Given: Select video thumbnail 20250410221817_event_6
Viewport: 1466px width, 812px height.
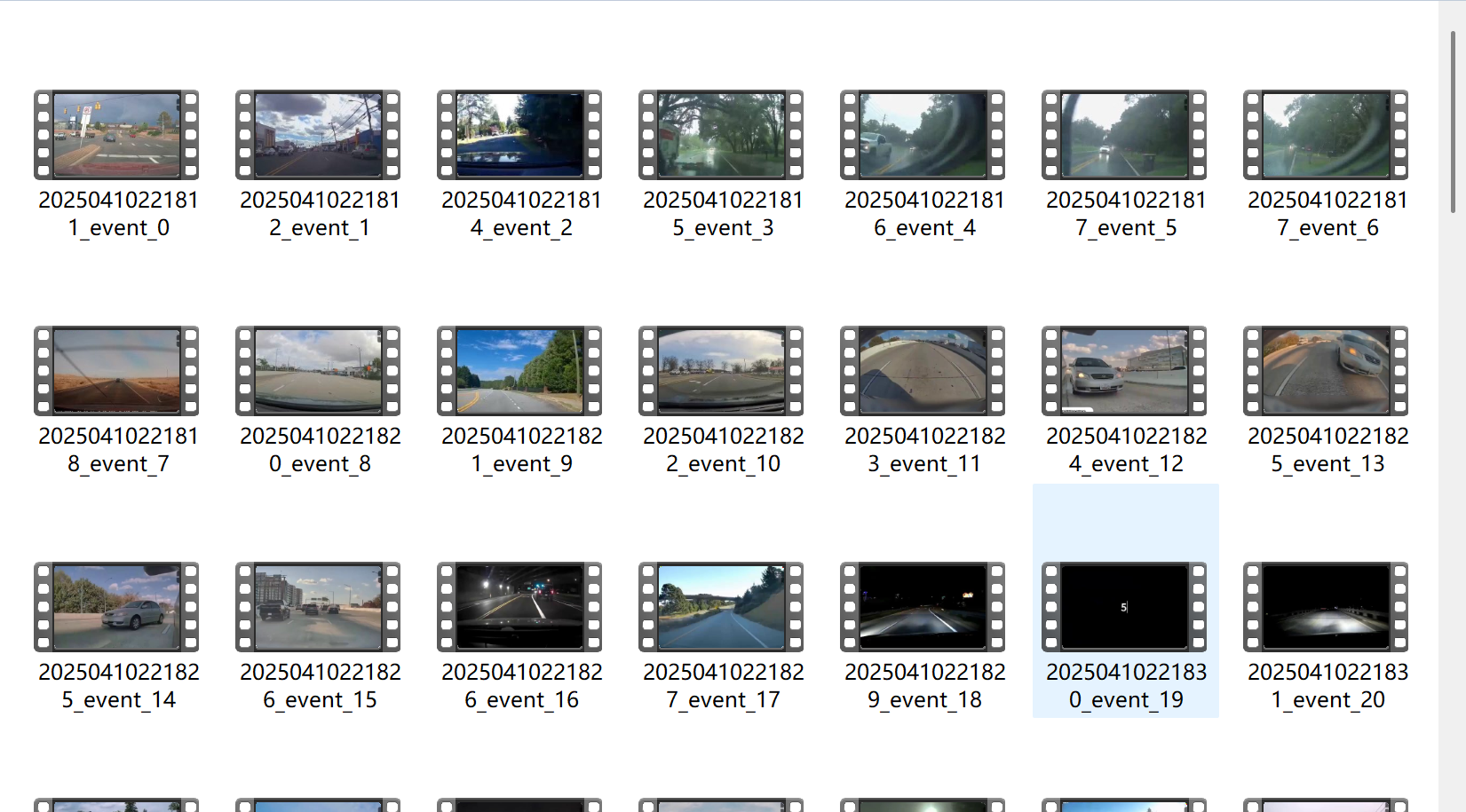Looking at the screenshot, I should (x=1326, y=135).
